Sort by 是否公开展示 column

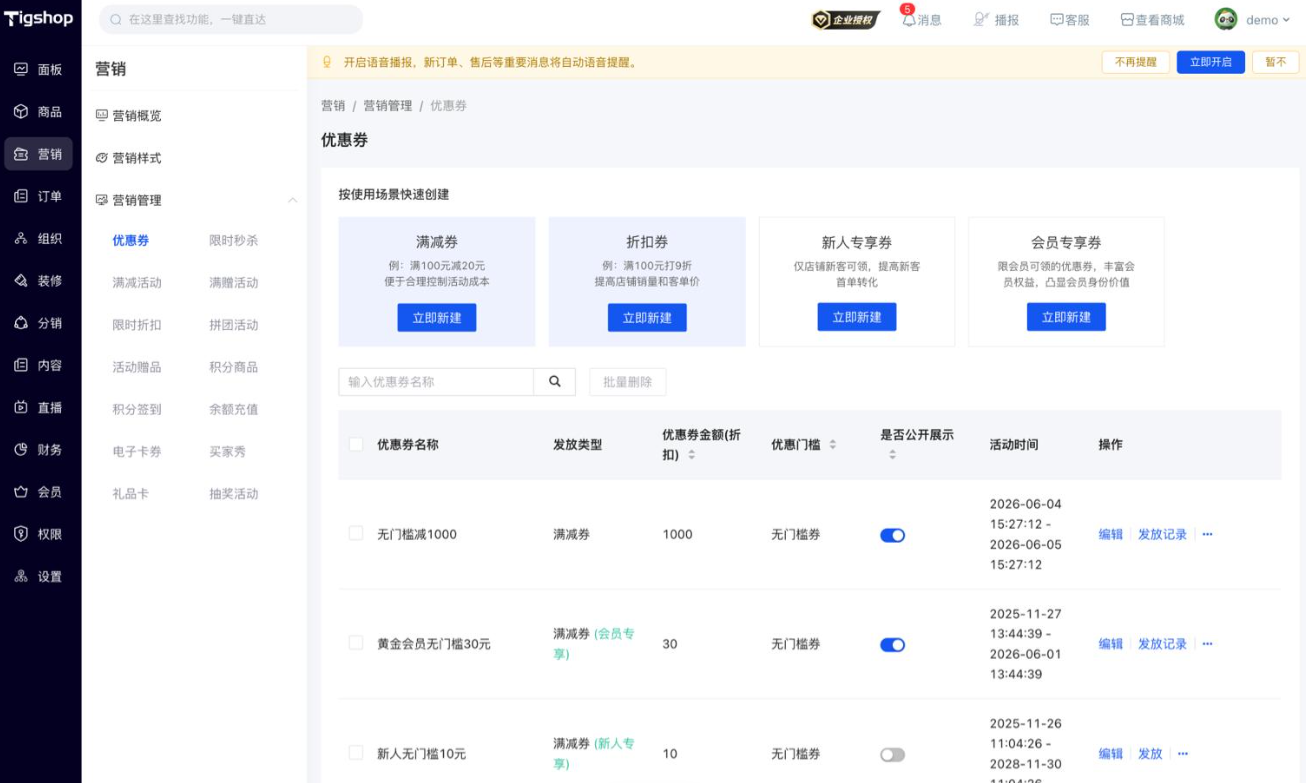pos(892,455)
